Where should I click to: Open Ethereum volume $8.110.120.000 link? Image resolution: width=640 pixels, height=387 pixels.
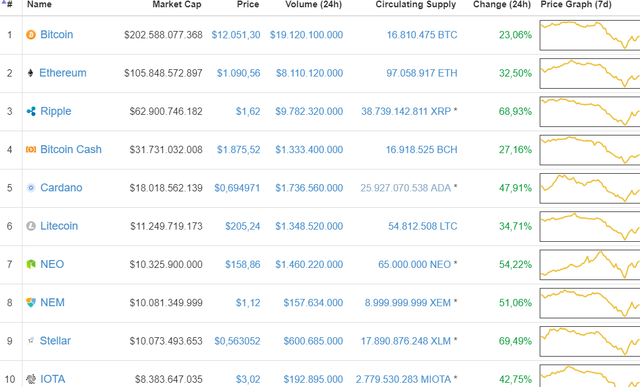point(309,73)
